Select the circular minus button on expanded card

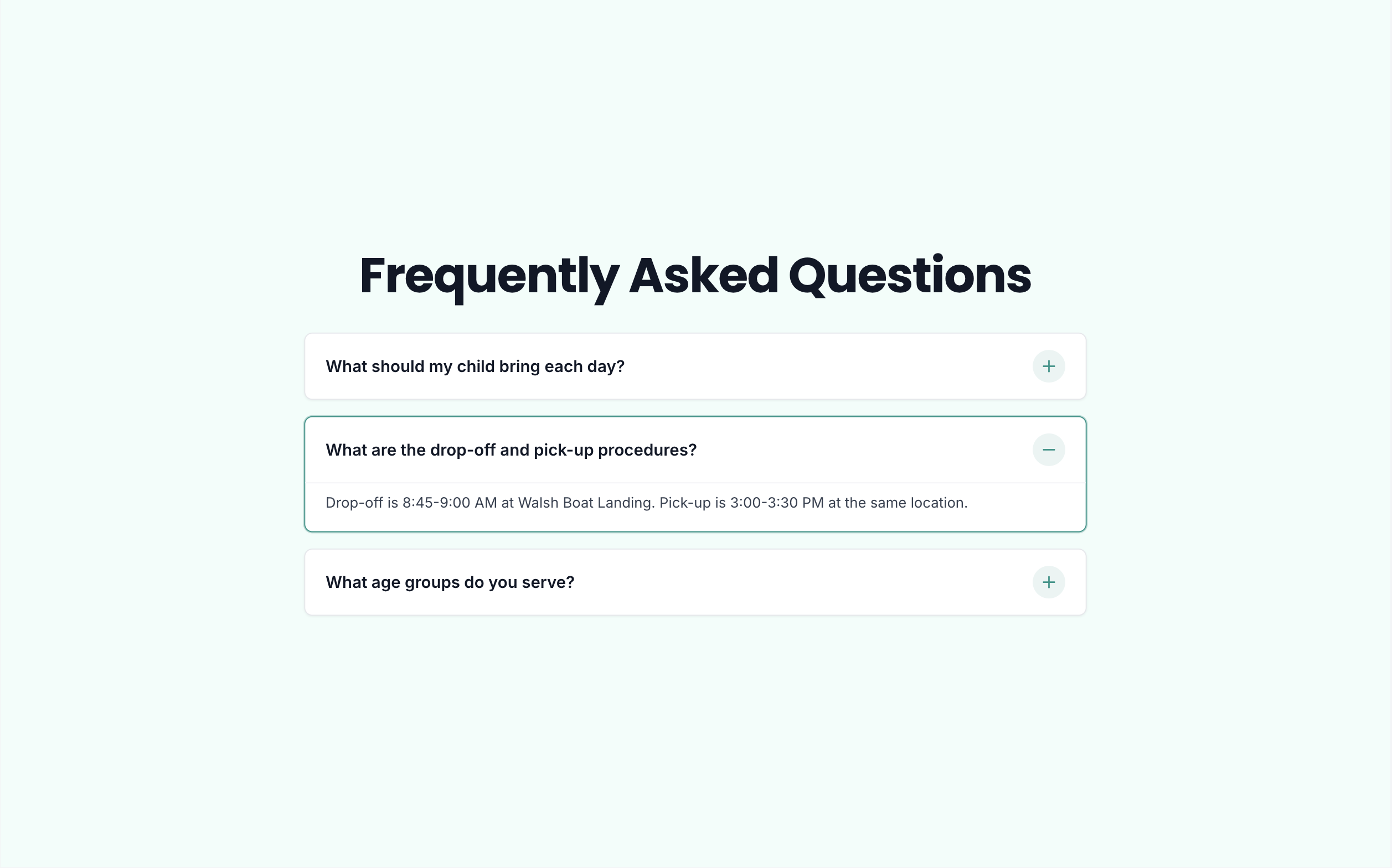pos(1048,449)
